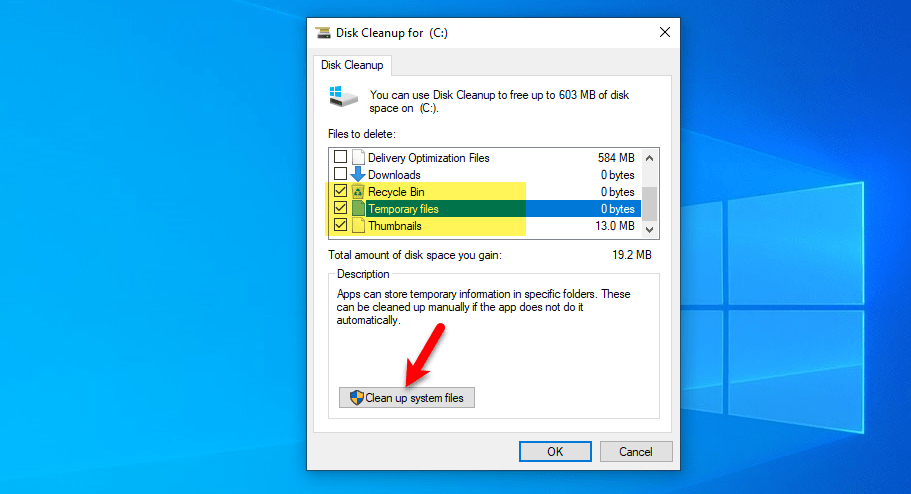Confirm cleanup with the OK button
The width and height of the screenshot is (911, 494).
coord(555,452)
